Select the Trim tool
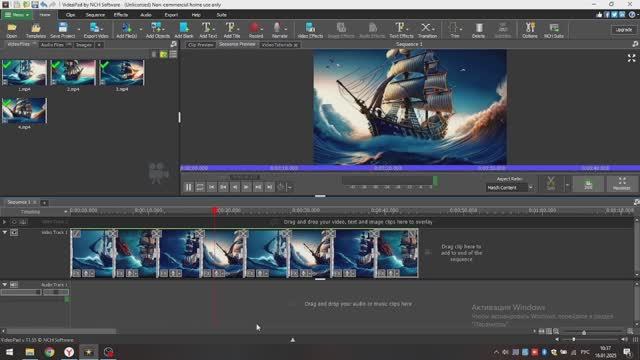 [x=454, y=30]
